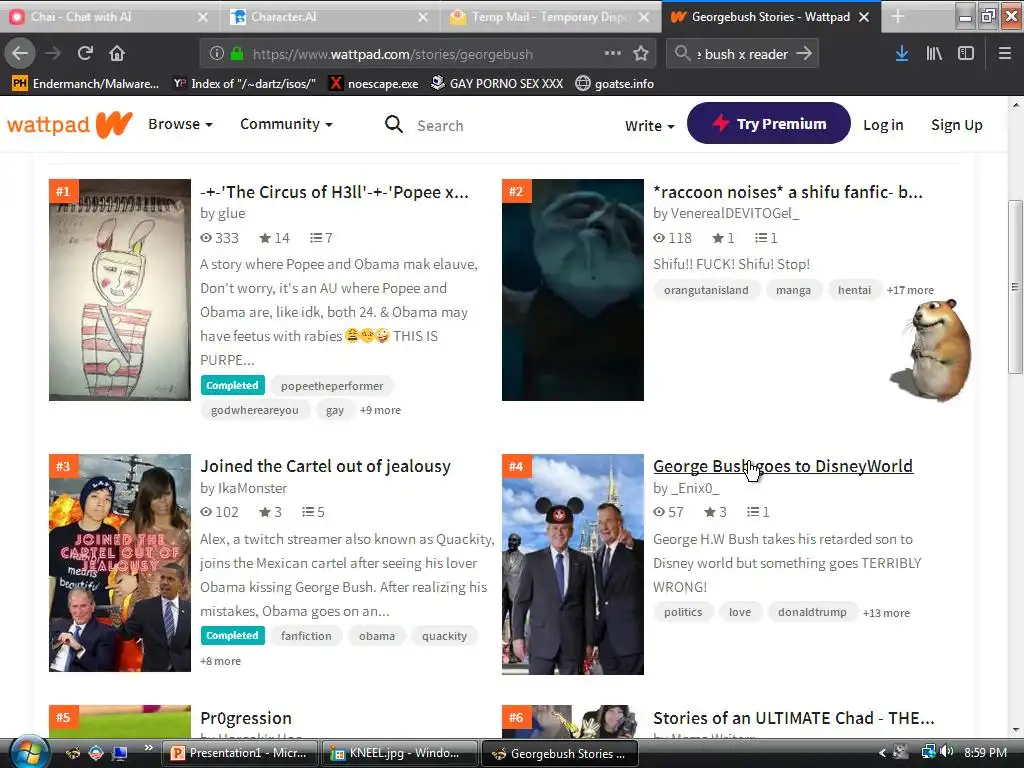Show more quick launch items chevron
The width and height of the screenshot is (1024, 768).
148,748
